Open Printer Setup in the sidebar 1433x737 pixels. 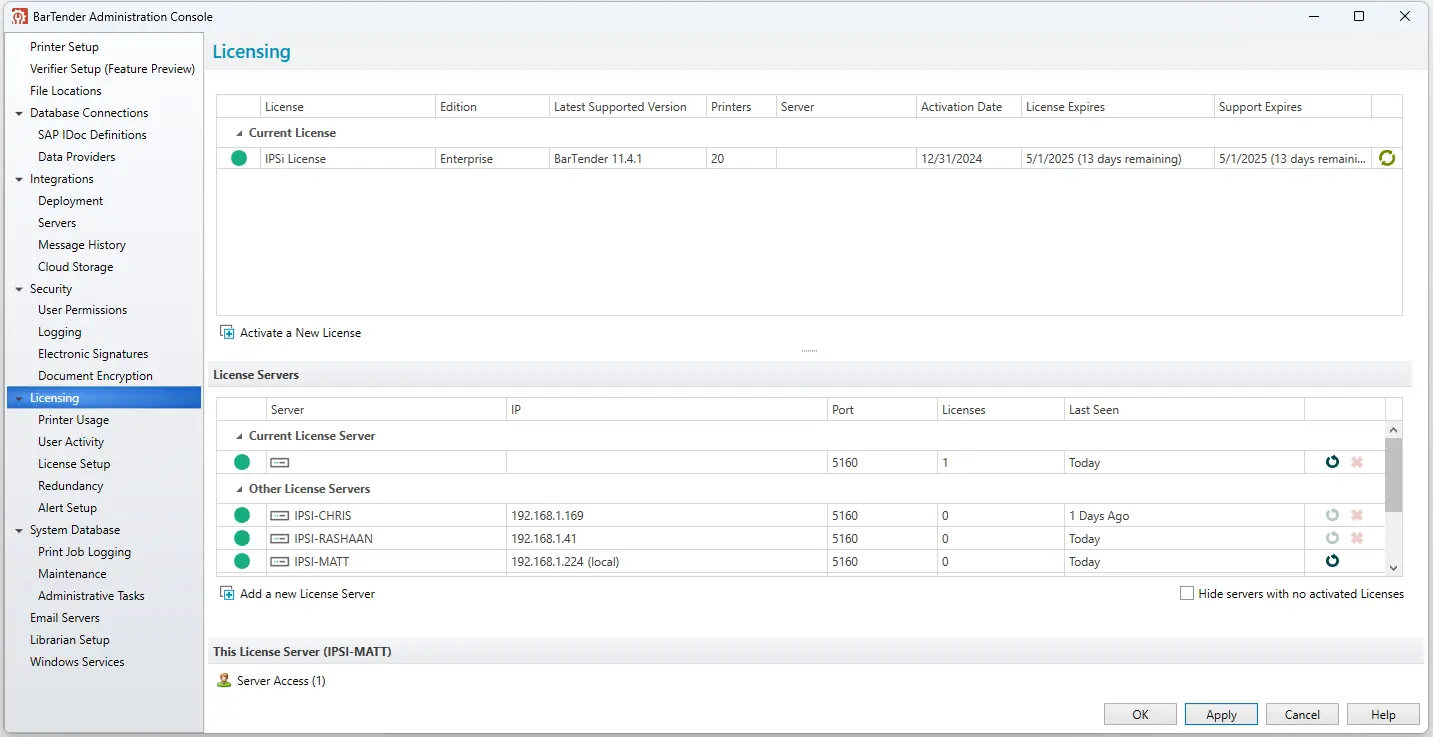(64, 47)
